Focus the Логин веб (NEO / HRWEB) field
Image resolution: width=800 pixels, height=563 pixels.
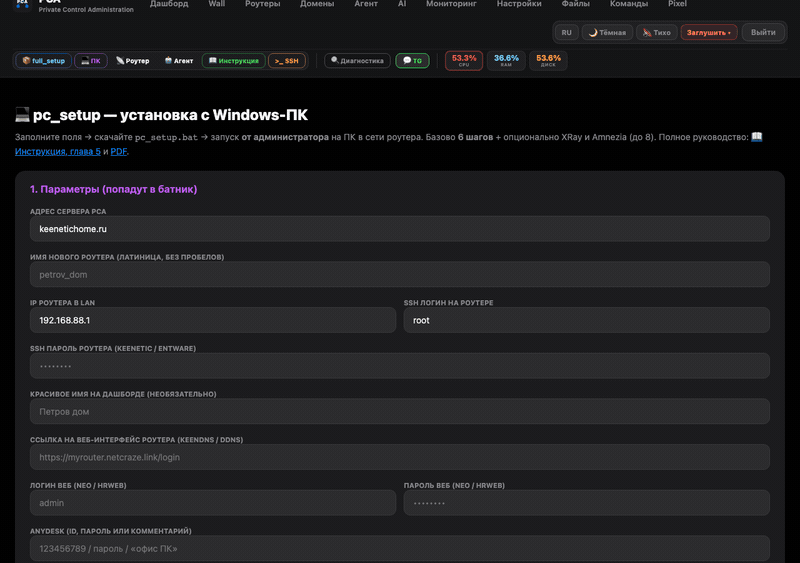point(213,503)
